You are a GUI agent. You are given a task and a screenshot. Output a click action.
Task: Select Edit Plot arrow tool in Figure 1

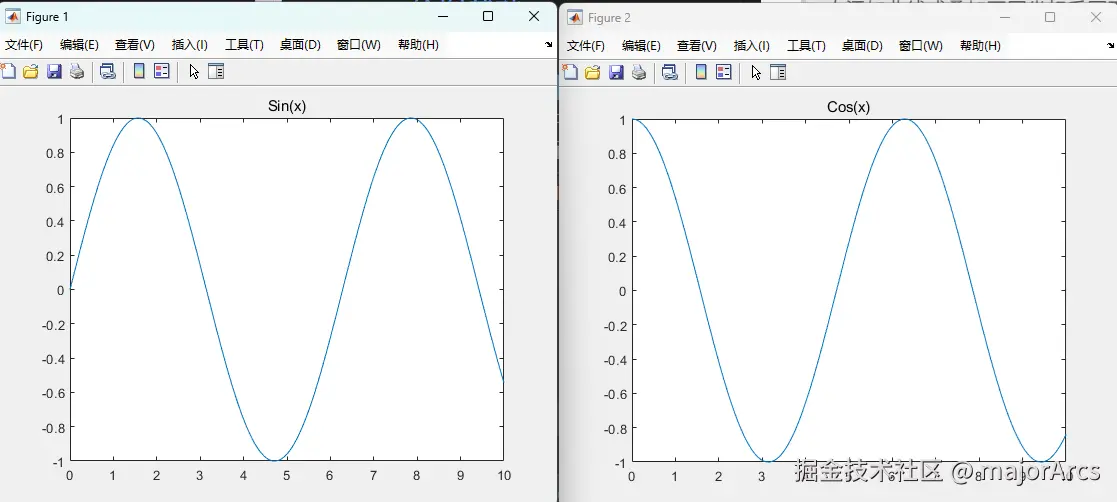194,71
